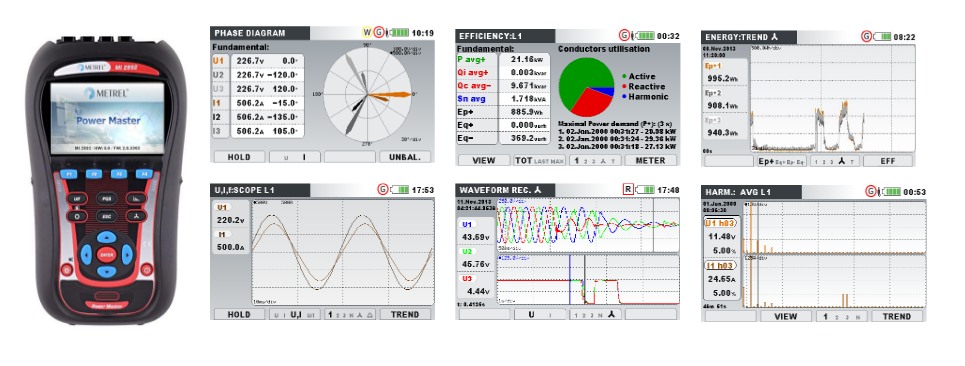Click the device power button

(147, 270)
